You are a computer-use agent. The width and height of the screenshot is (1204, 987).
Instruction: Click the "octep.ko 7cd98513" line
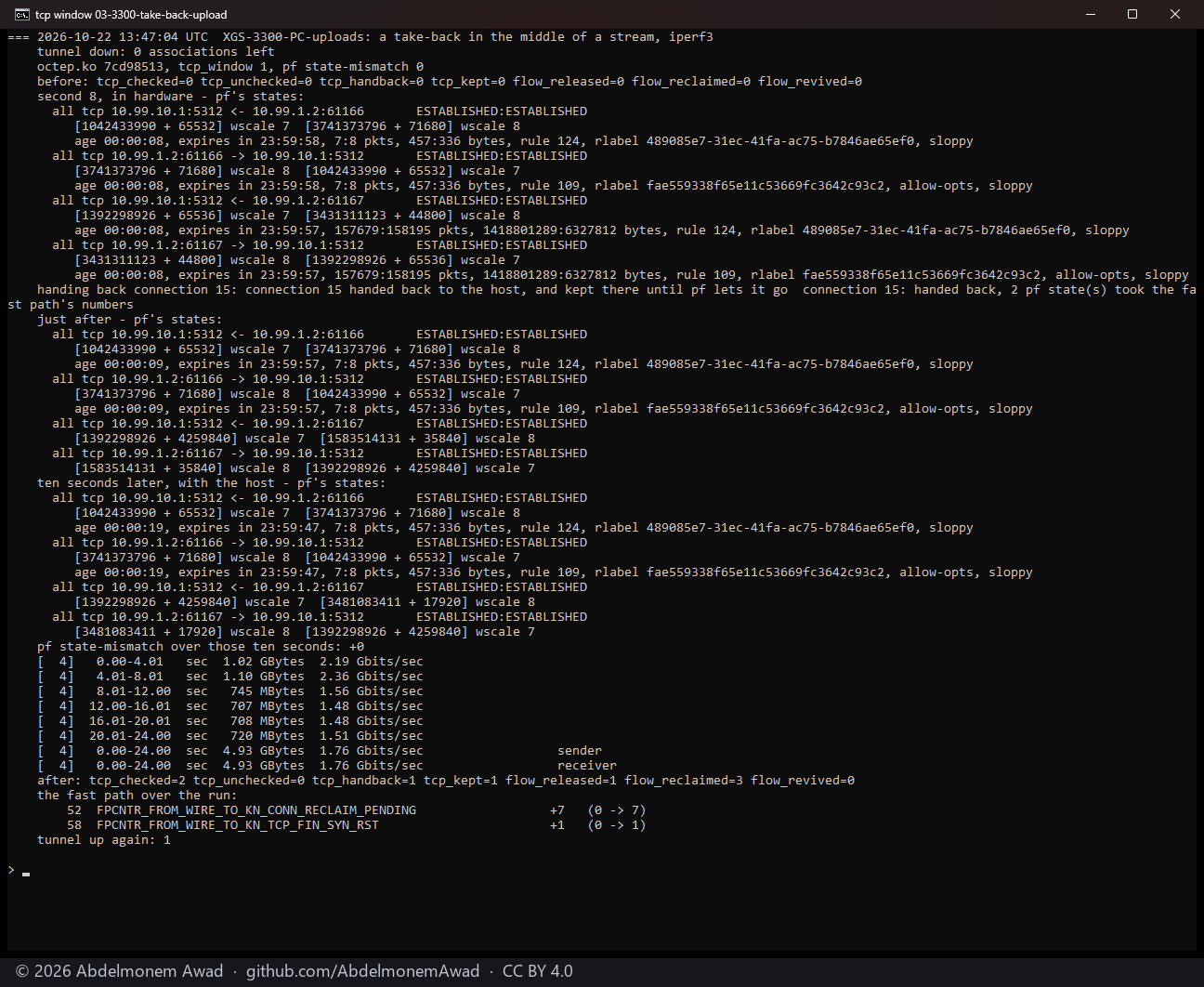(x=230, y=67)
